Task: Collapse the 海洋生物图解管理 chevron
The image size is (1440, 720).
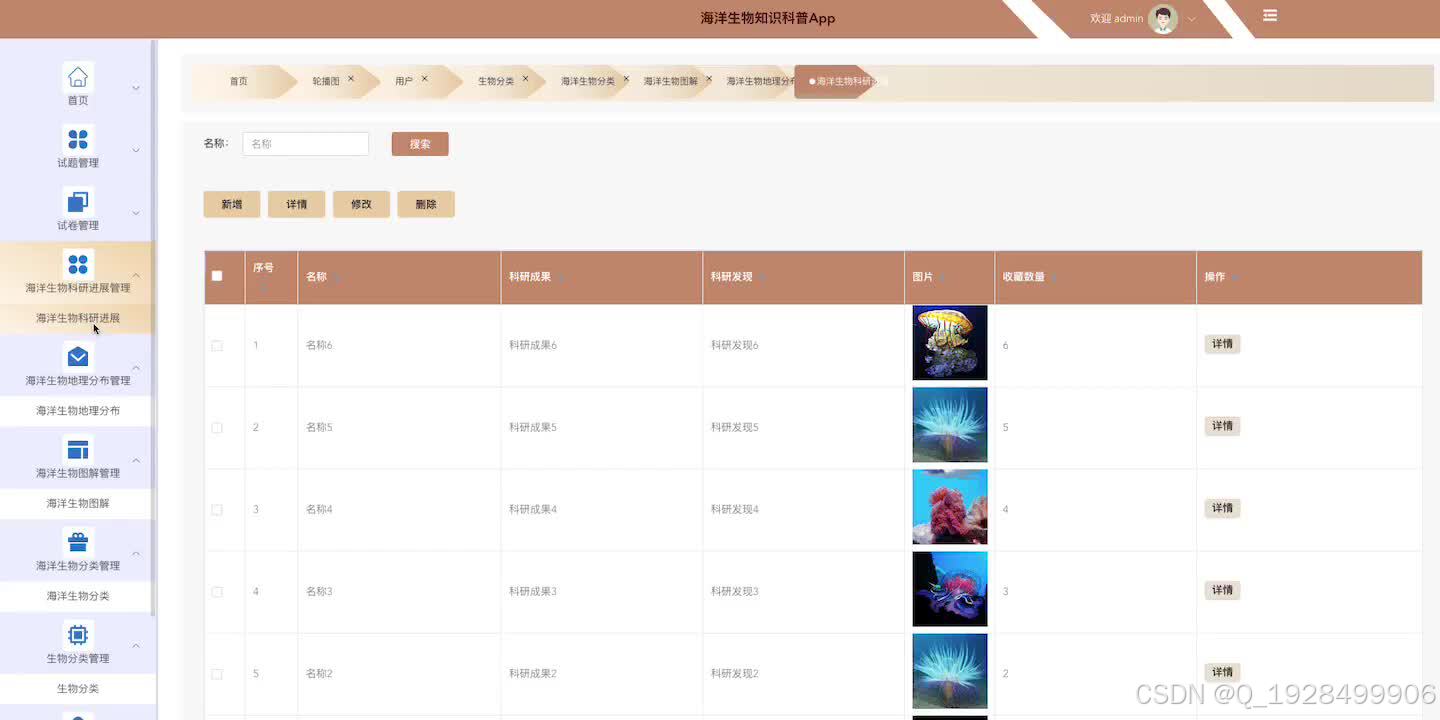Action: pos(136,460)
